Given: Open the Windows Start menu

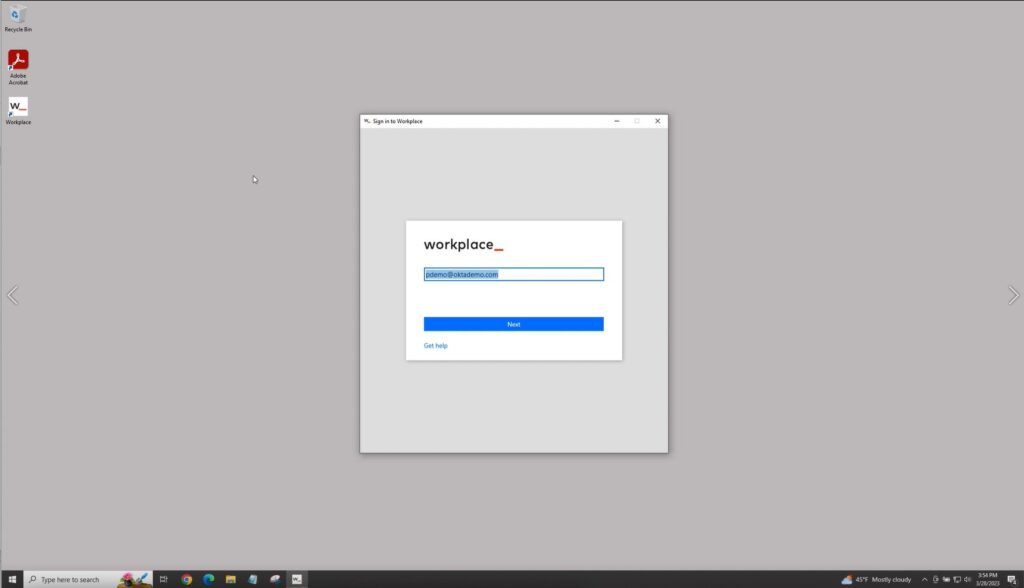Looking at the screenshot, I should [x=12, y=579].
